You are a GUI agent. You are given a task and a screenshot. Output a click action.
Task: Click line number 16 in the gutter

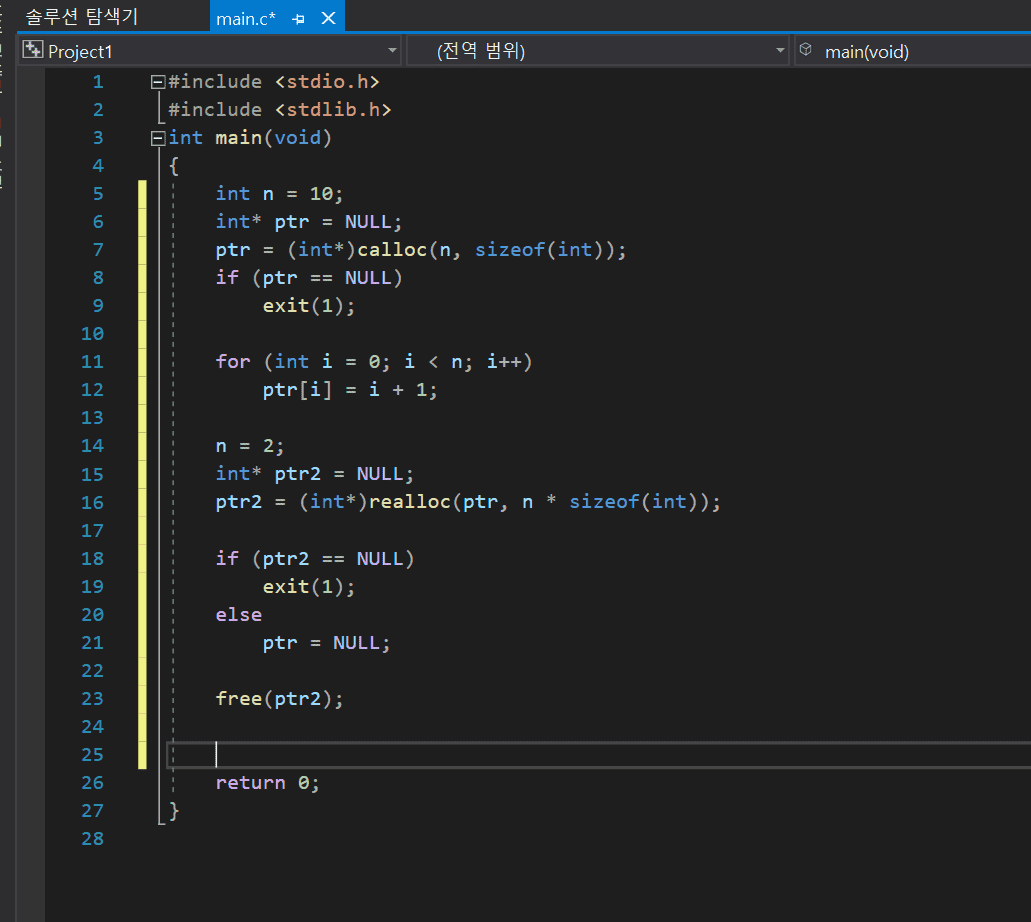pos(92,502)
